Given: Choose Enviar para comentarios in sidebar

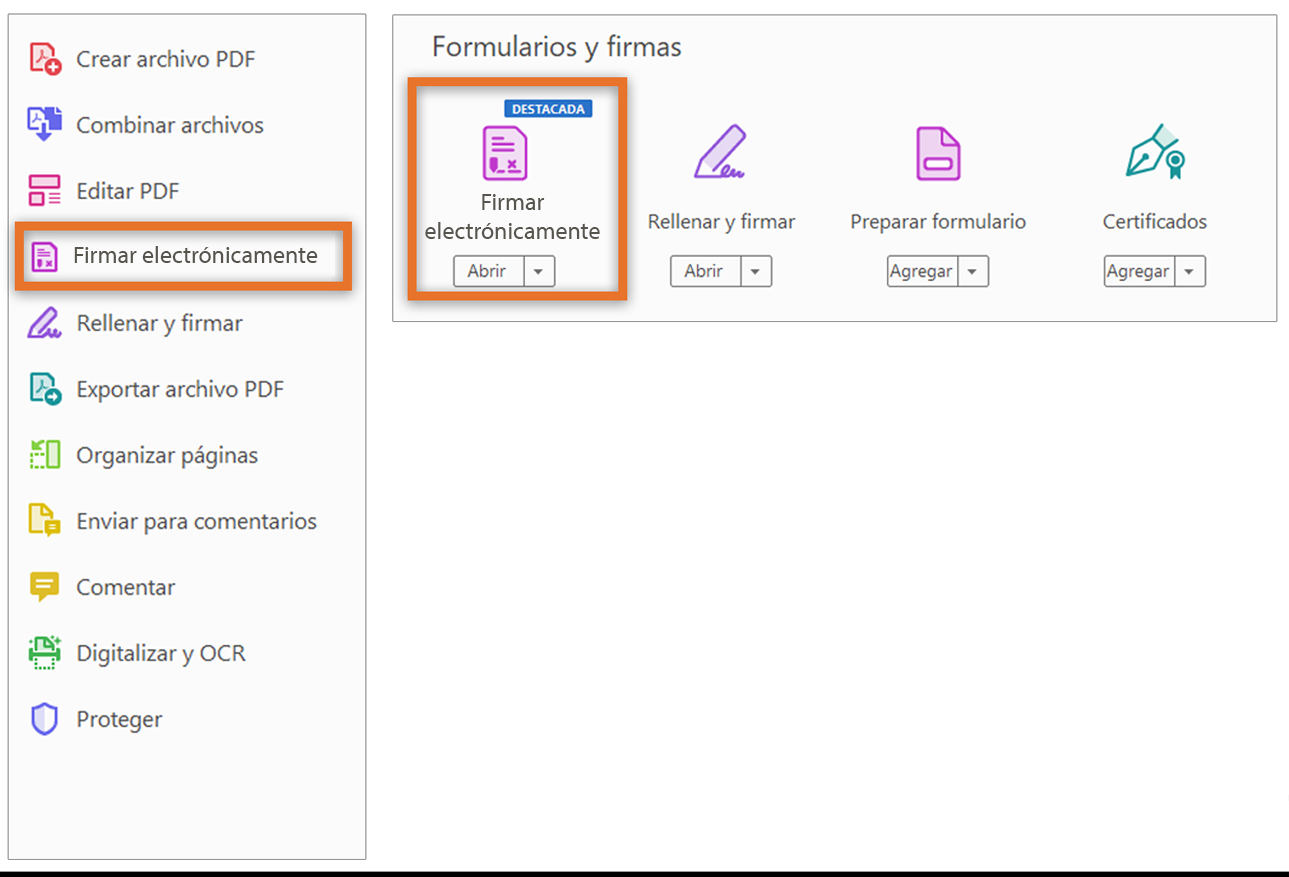Looking at the screenshot, I should coord(196,521).
